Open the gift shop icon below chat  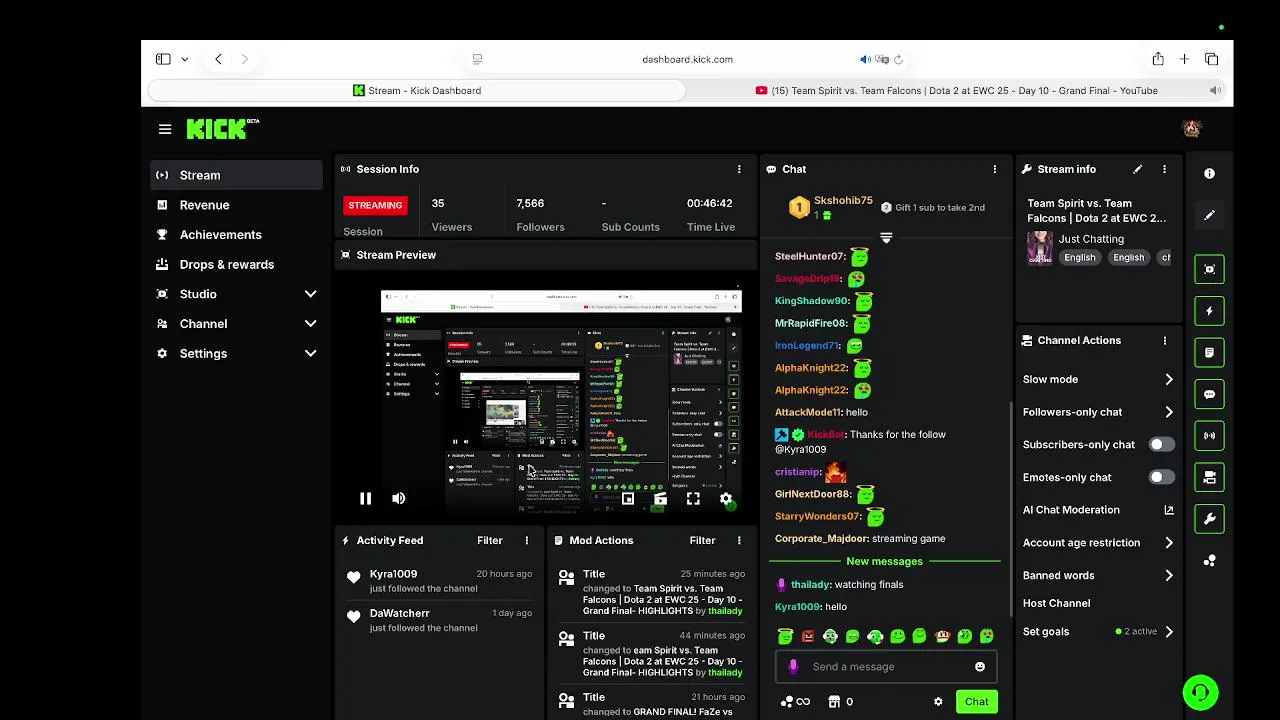pos(834,702)
